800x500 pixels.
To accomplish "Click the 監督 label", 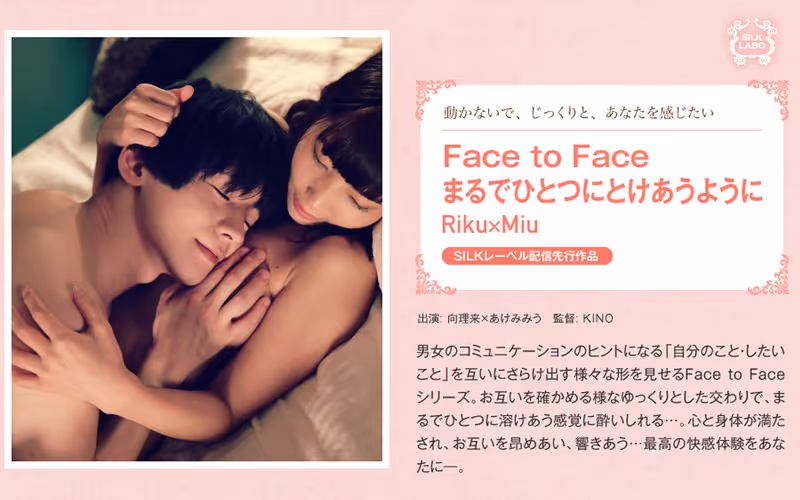I will [x=564, y=318].
